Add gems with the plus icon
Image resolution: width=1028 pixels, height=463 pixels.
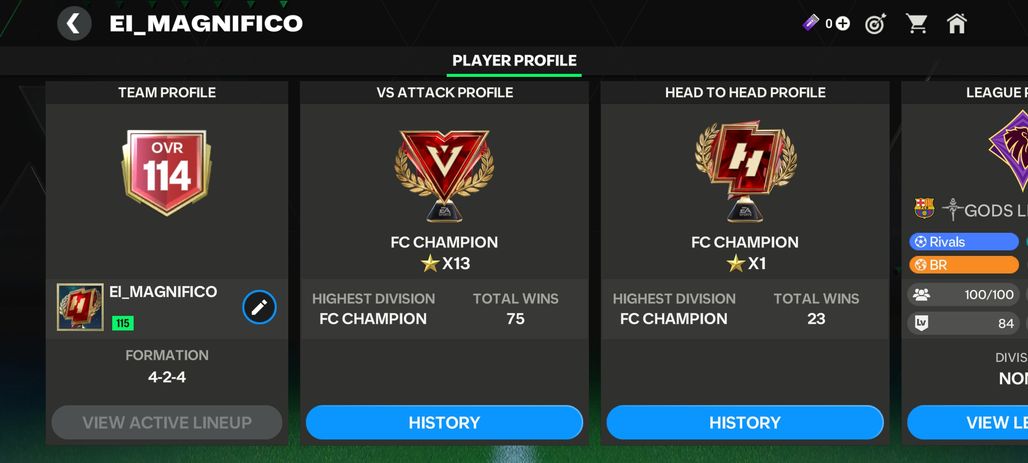point(843,24)
